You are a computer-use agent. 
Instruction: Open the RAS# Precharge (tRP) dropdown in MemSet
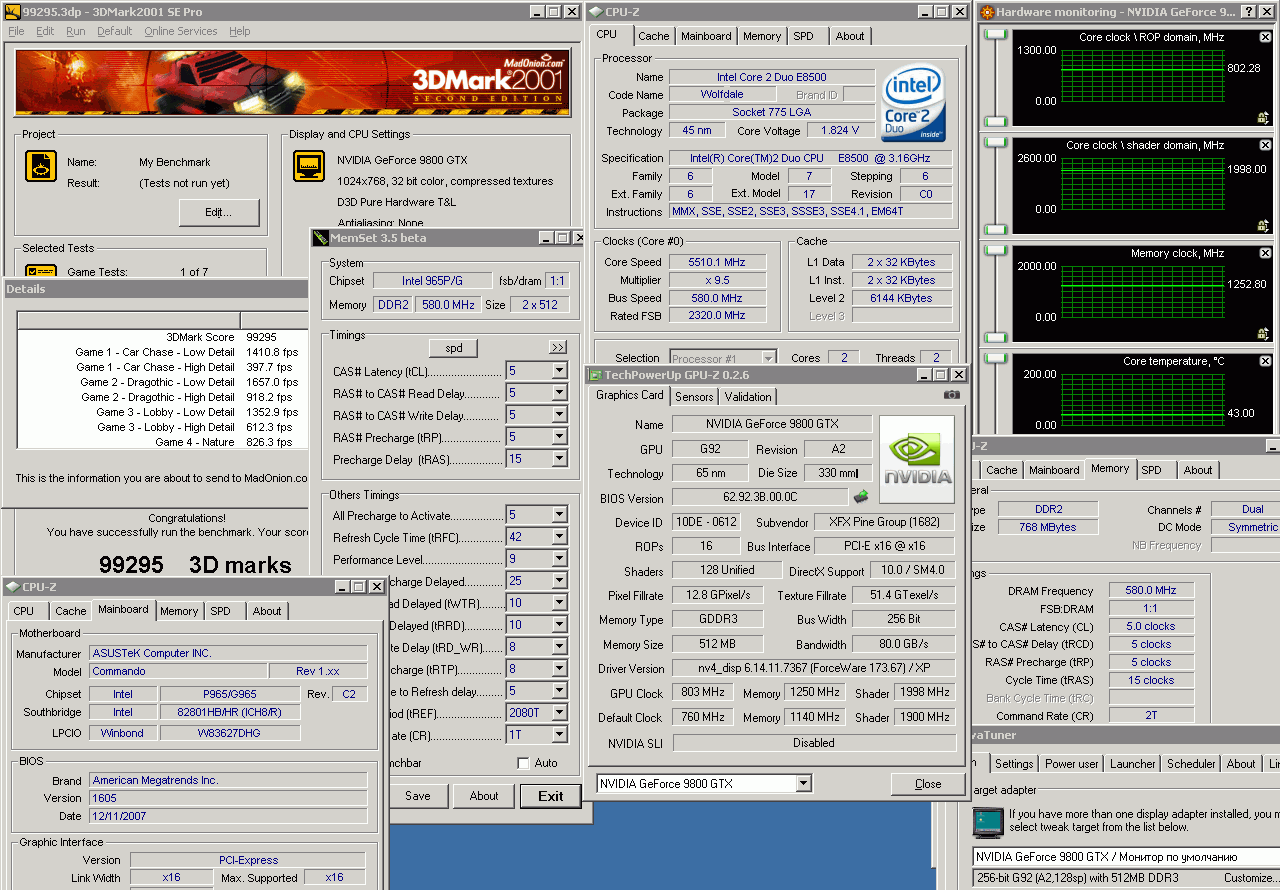coord(559,437)
